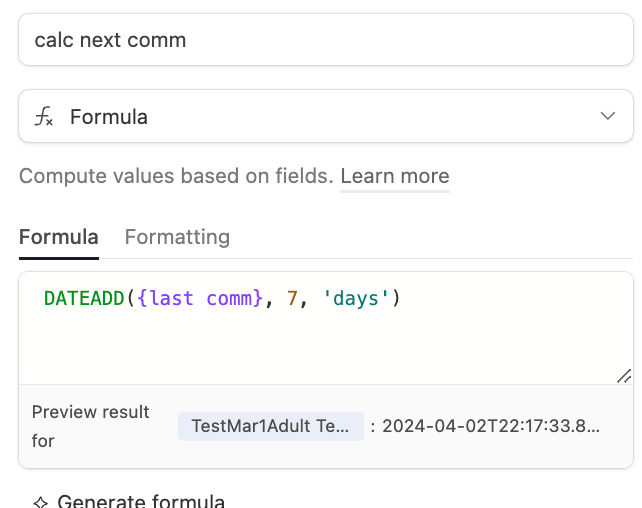Click the number 7 in the formula
642x508 pixels.
pos(292,298)
